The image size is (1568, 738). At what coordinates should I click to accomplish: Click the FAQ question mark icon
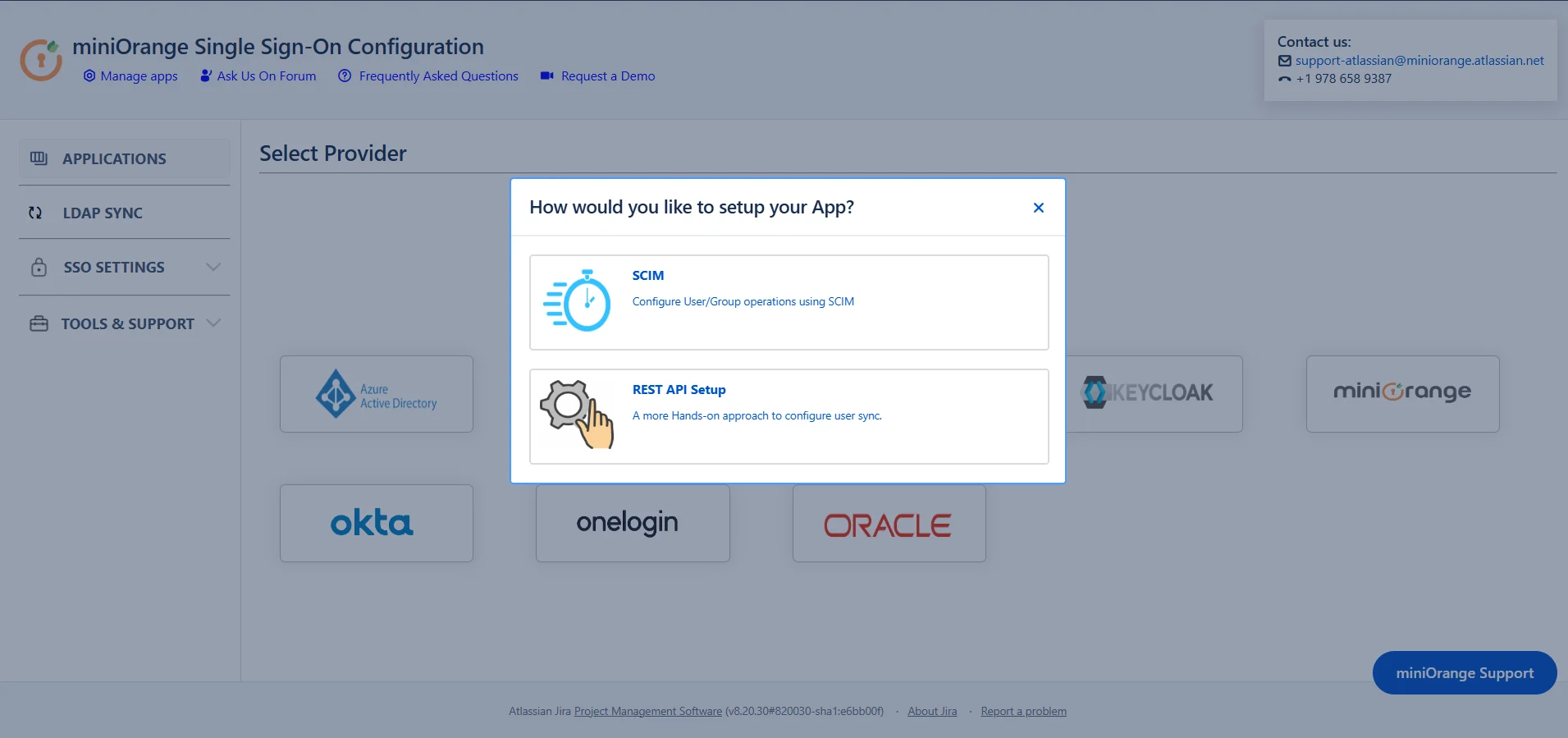pyautogui.click(x=345, y=76)
